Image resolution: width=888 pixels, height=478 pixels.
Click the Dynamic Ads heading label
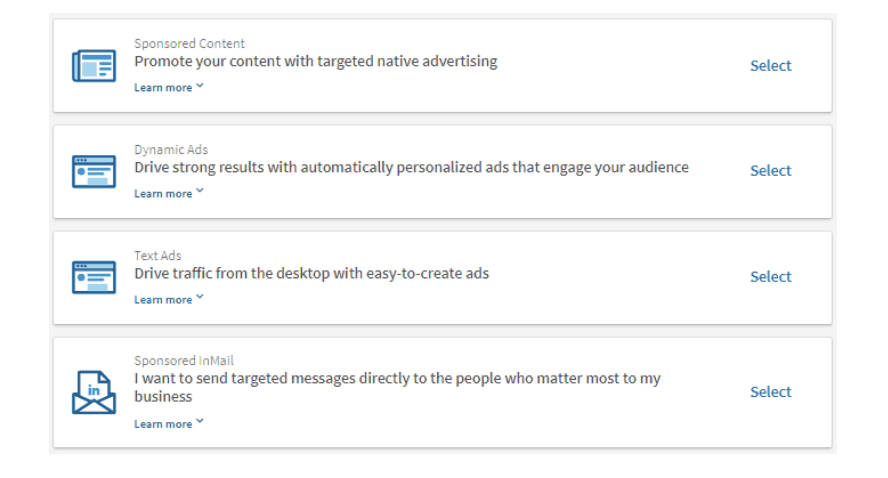point(171,150)
